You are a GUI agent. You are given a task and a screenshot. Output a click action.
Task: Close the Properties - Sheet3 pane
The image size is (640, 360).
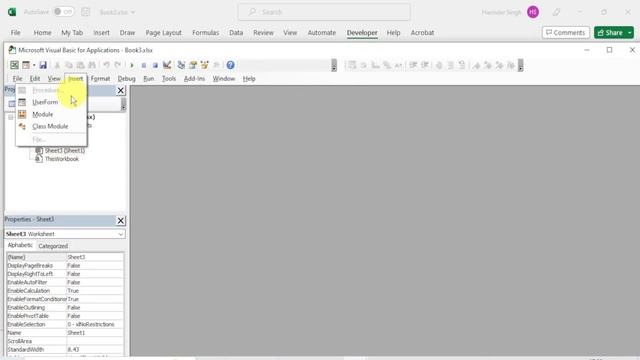[x=120, y=220]
